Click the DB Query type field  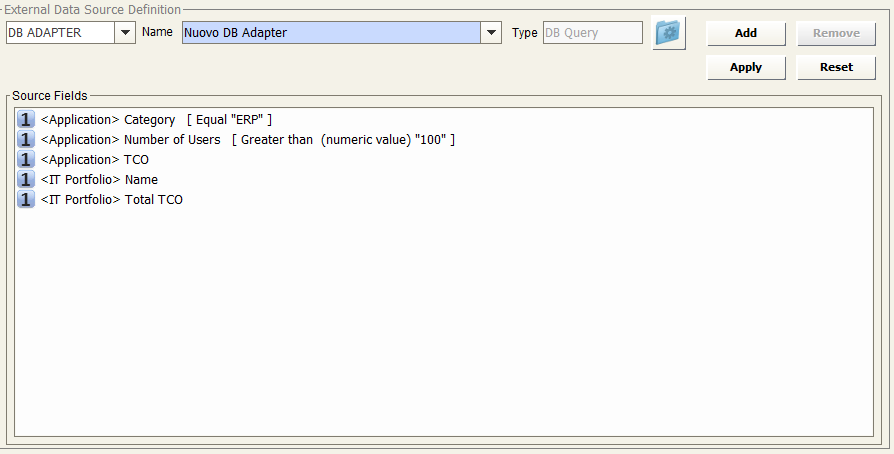coord(592,33)
